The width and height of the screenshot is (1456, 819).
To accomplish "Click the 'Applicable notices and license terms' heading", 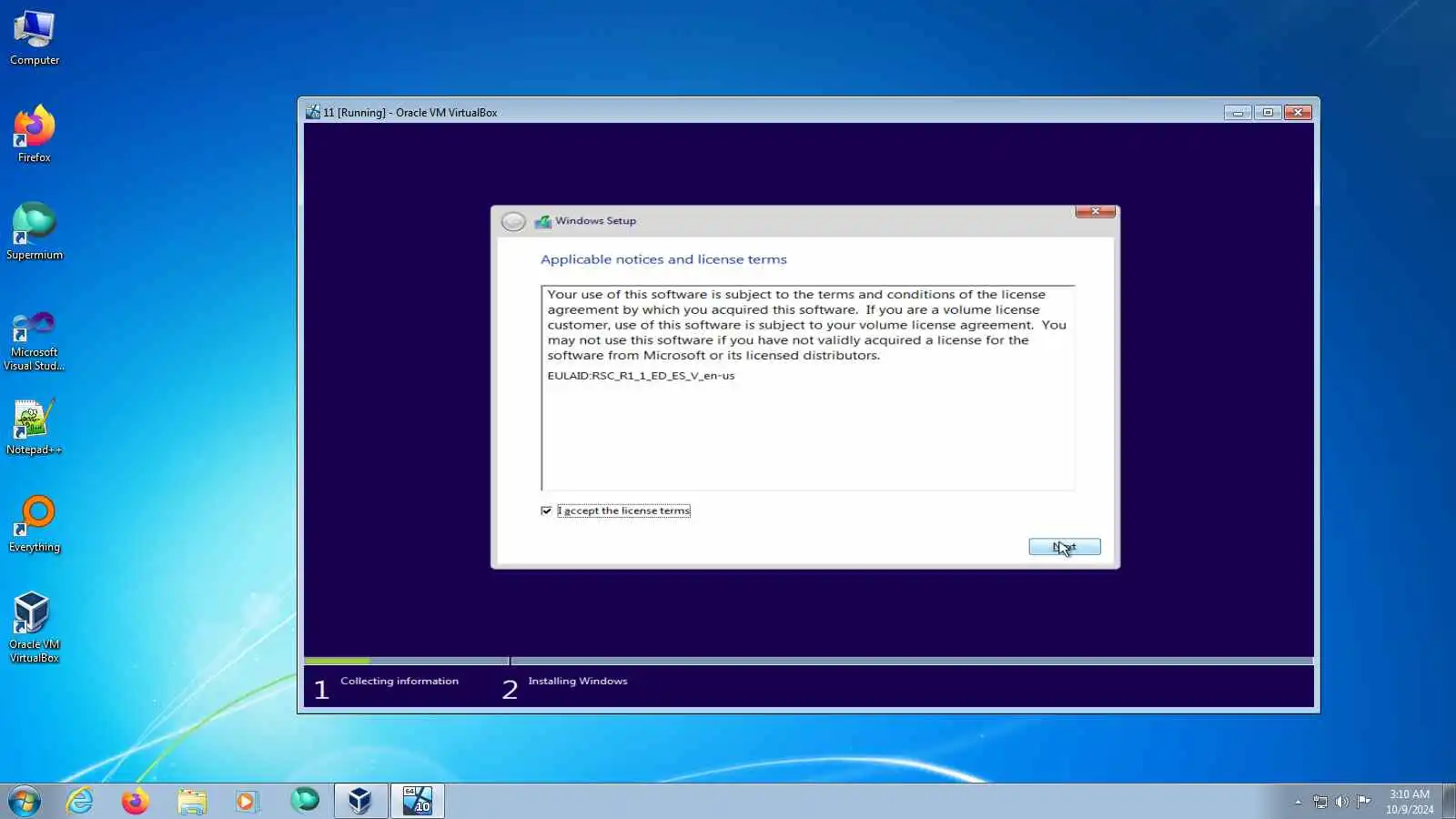I will pyautogui.click(x=663, y=259).
